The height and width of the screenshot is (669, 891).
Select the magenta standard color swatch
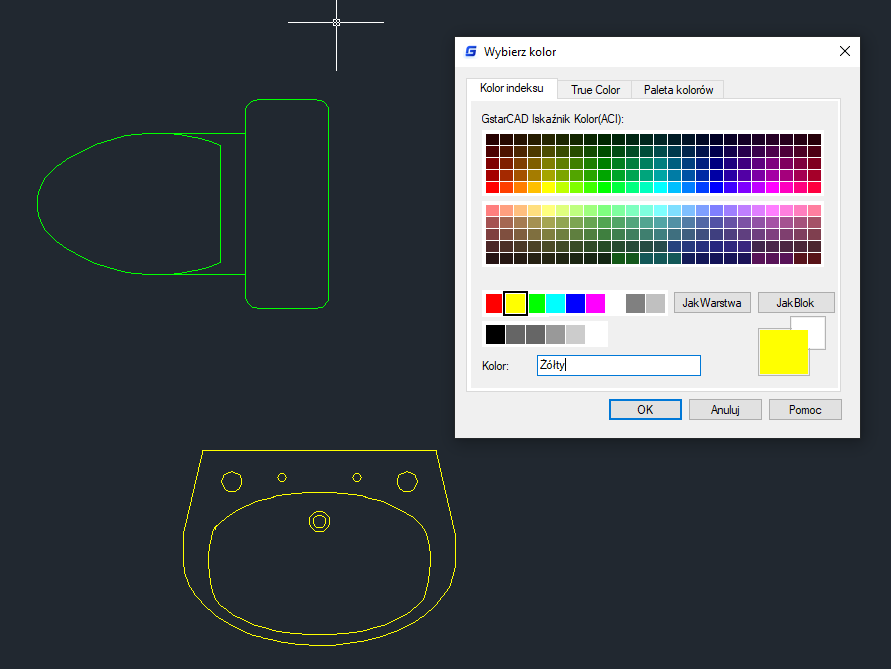(595, 303)
